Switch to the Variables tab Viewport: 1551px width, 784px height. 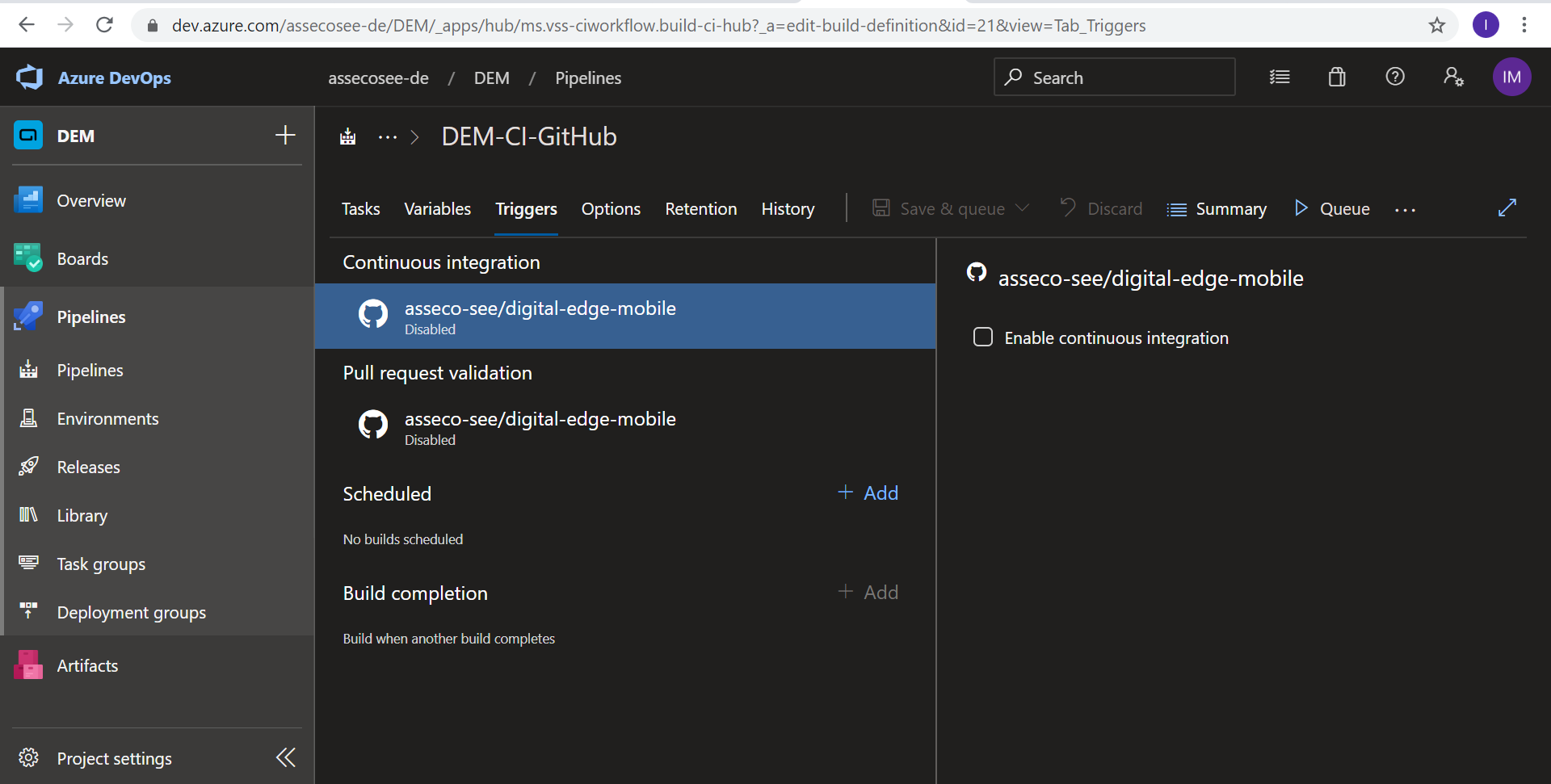(x=437, y=209)
